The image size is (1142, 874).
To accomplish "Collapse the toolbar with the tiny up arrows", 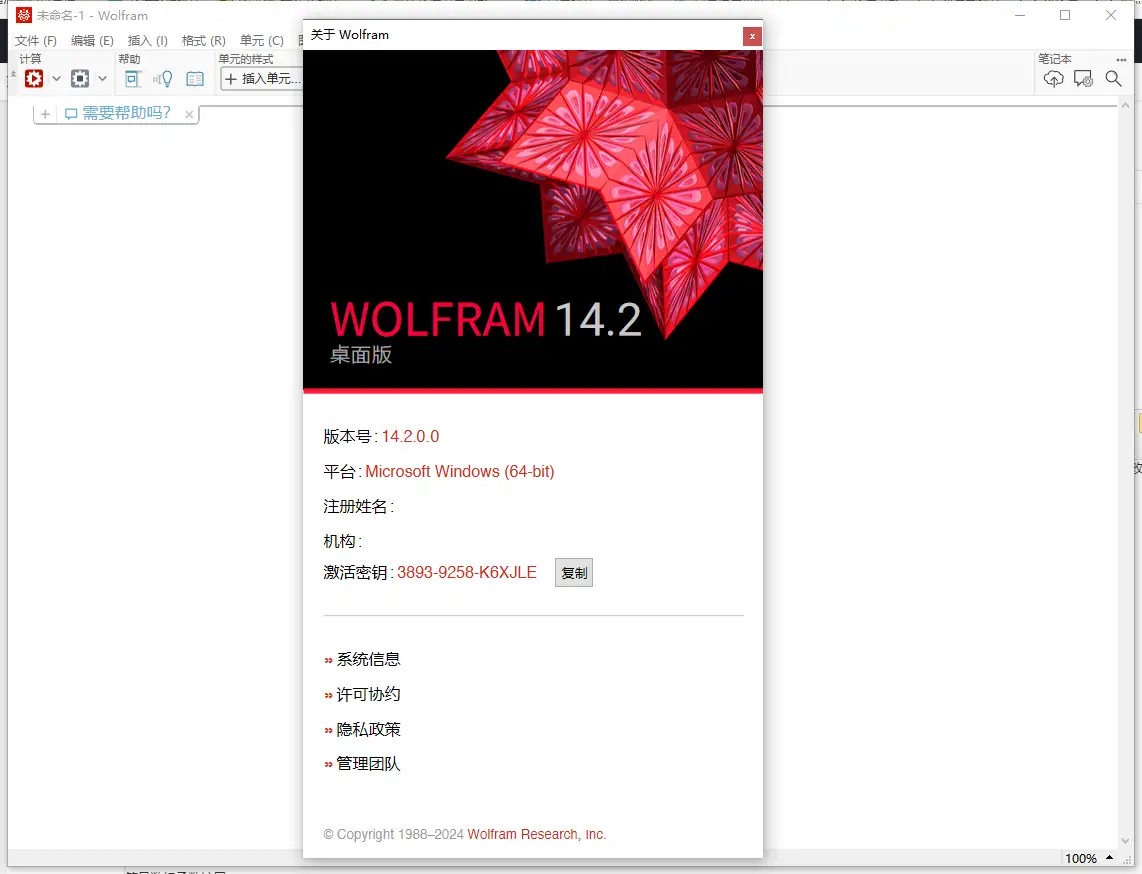I will (x=13, y=74).
